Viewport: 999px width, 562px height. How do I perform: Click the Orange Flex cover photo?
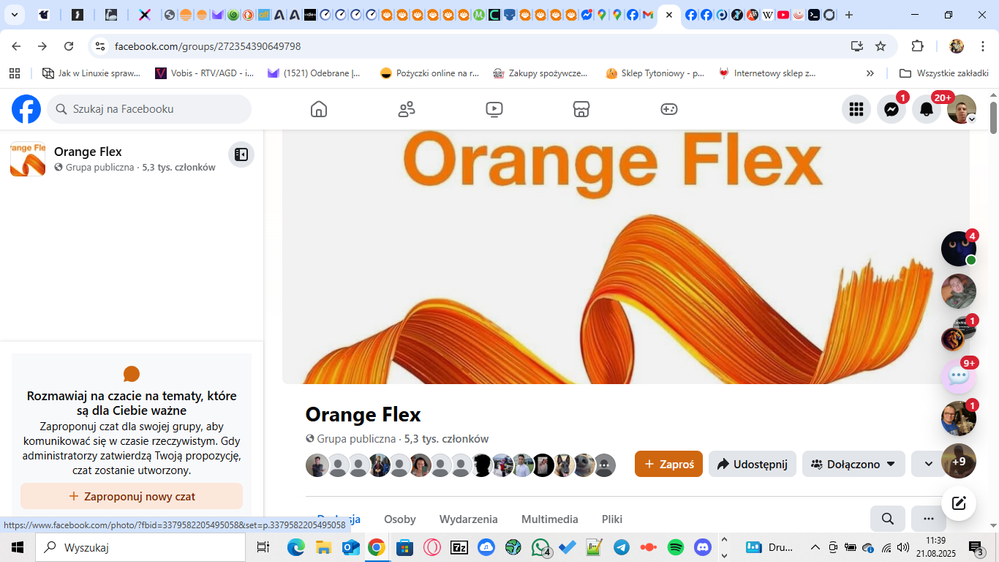point(626,257)
